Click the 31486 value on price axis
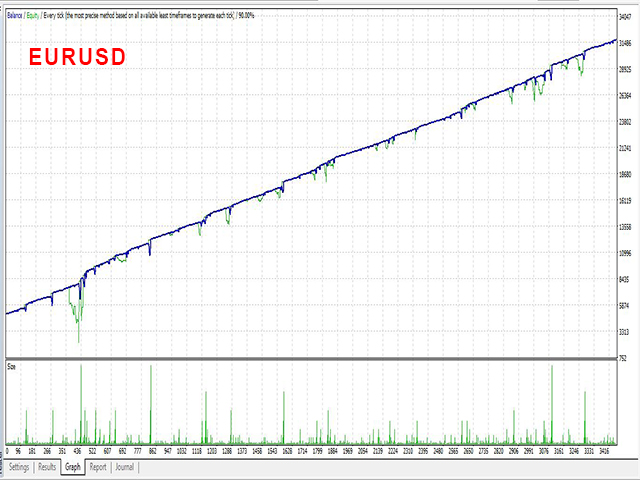The height and width of the screenshot is (480, 640). [625, 43]
